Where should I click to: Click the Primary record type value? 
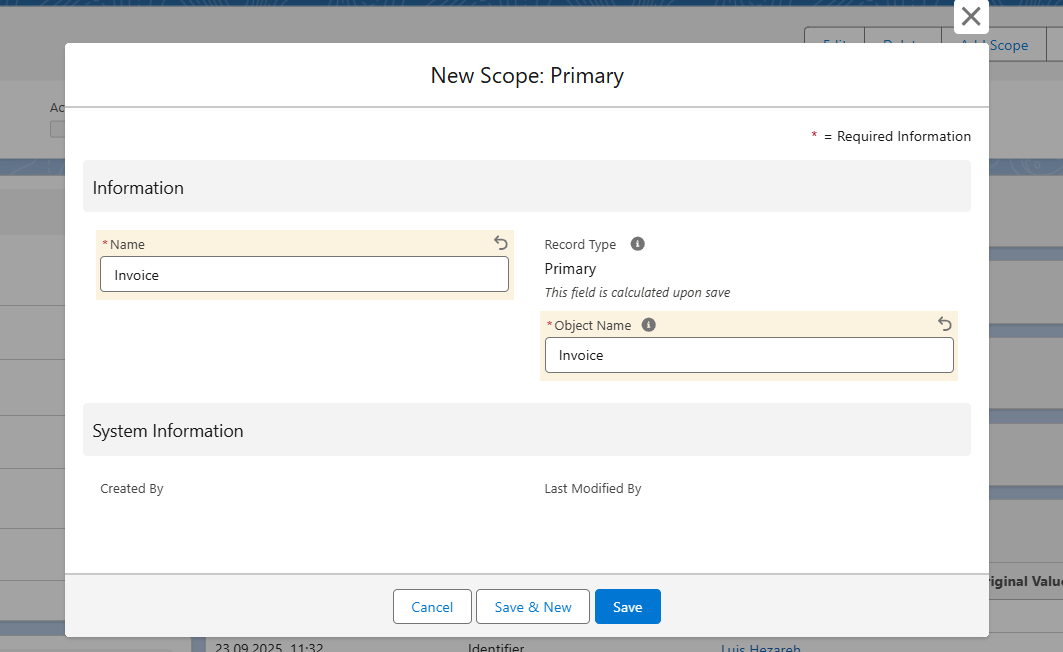(x=570, y=269)
